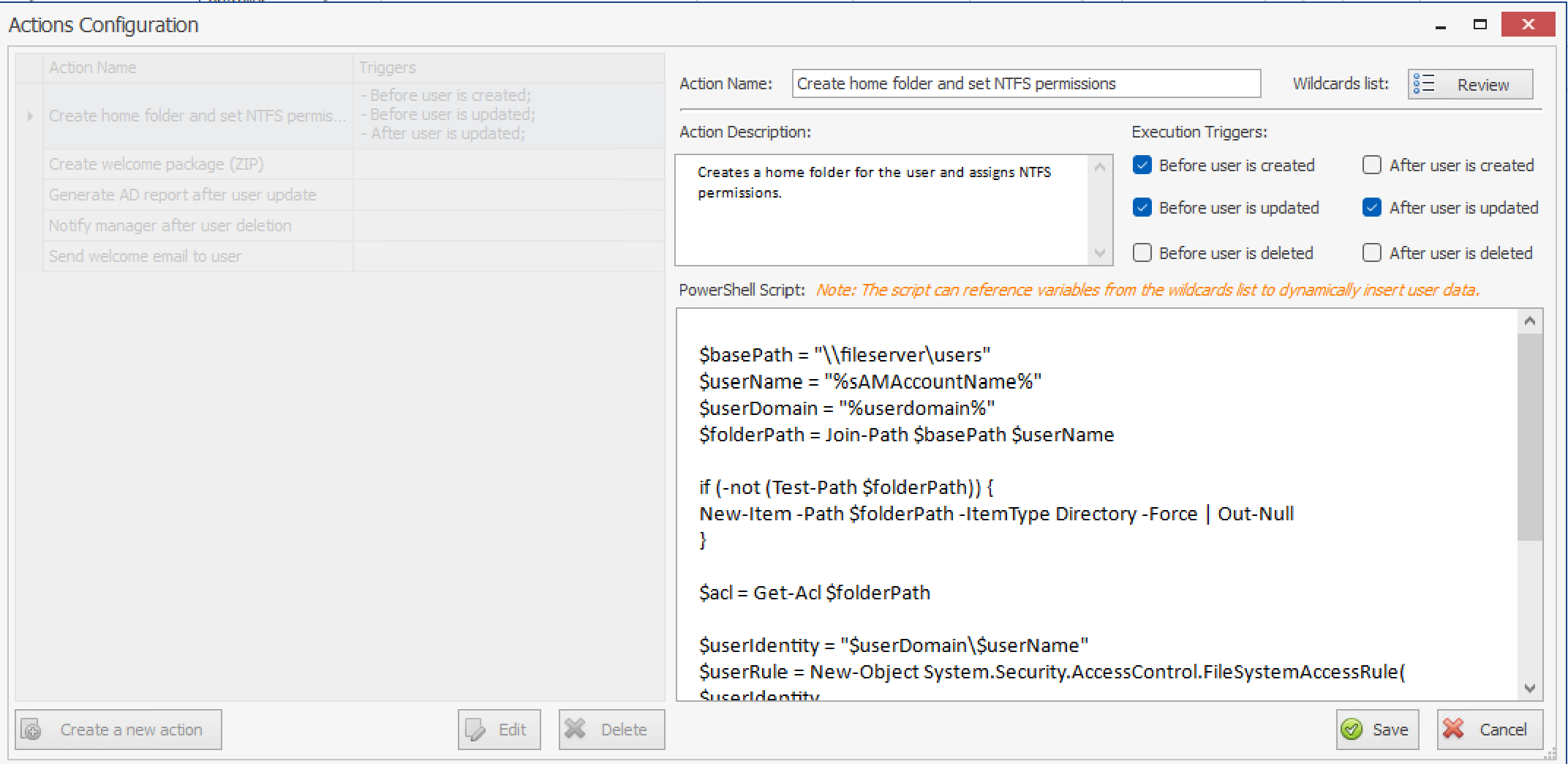This screenshot has height=764, width=1568.
Task: Maximize the Actions Configuration window
Action: pos(1480,25)
